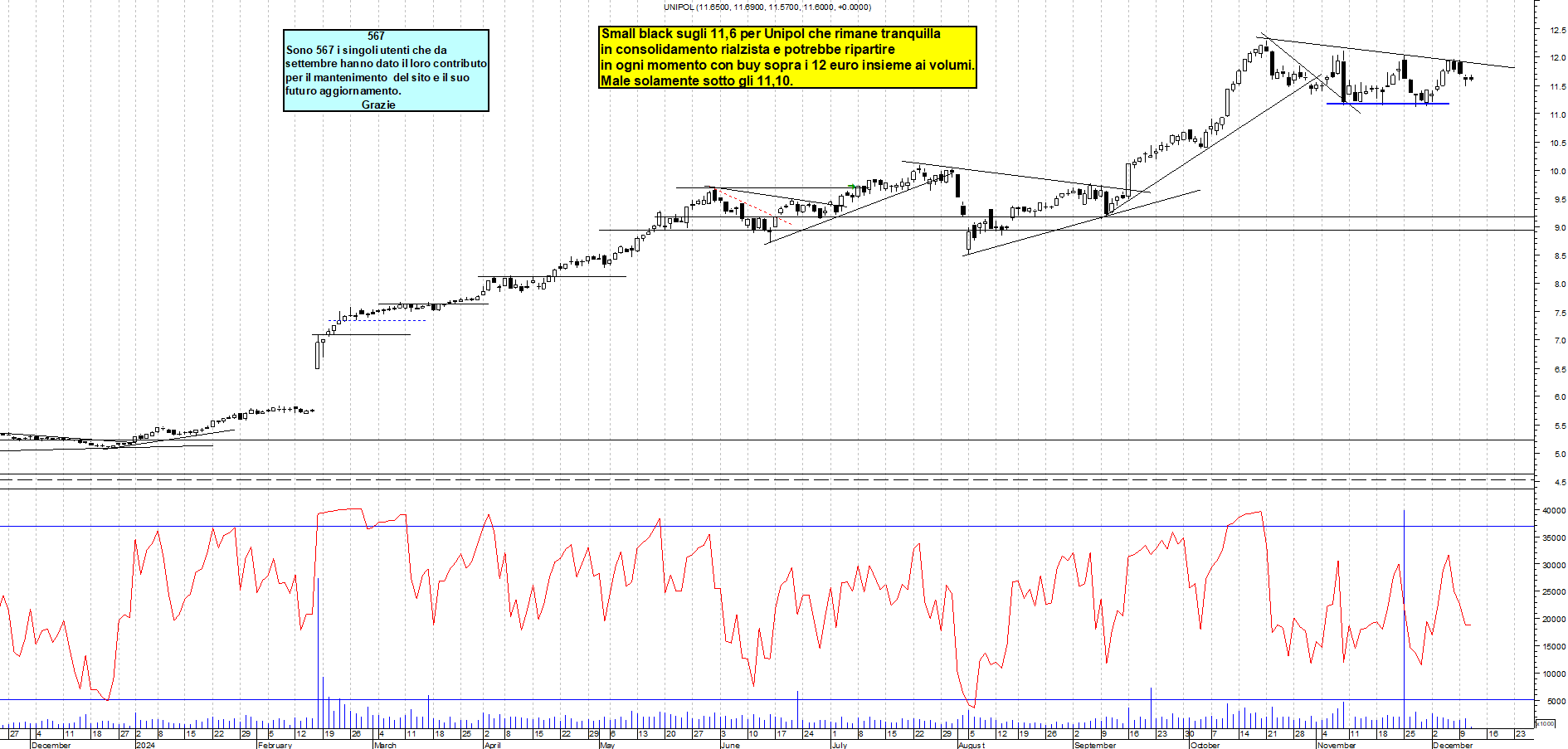1568x749 pixels.
Task: Click the 10000 volume axis label
Action: [x=1554, y=674]
